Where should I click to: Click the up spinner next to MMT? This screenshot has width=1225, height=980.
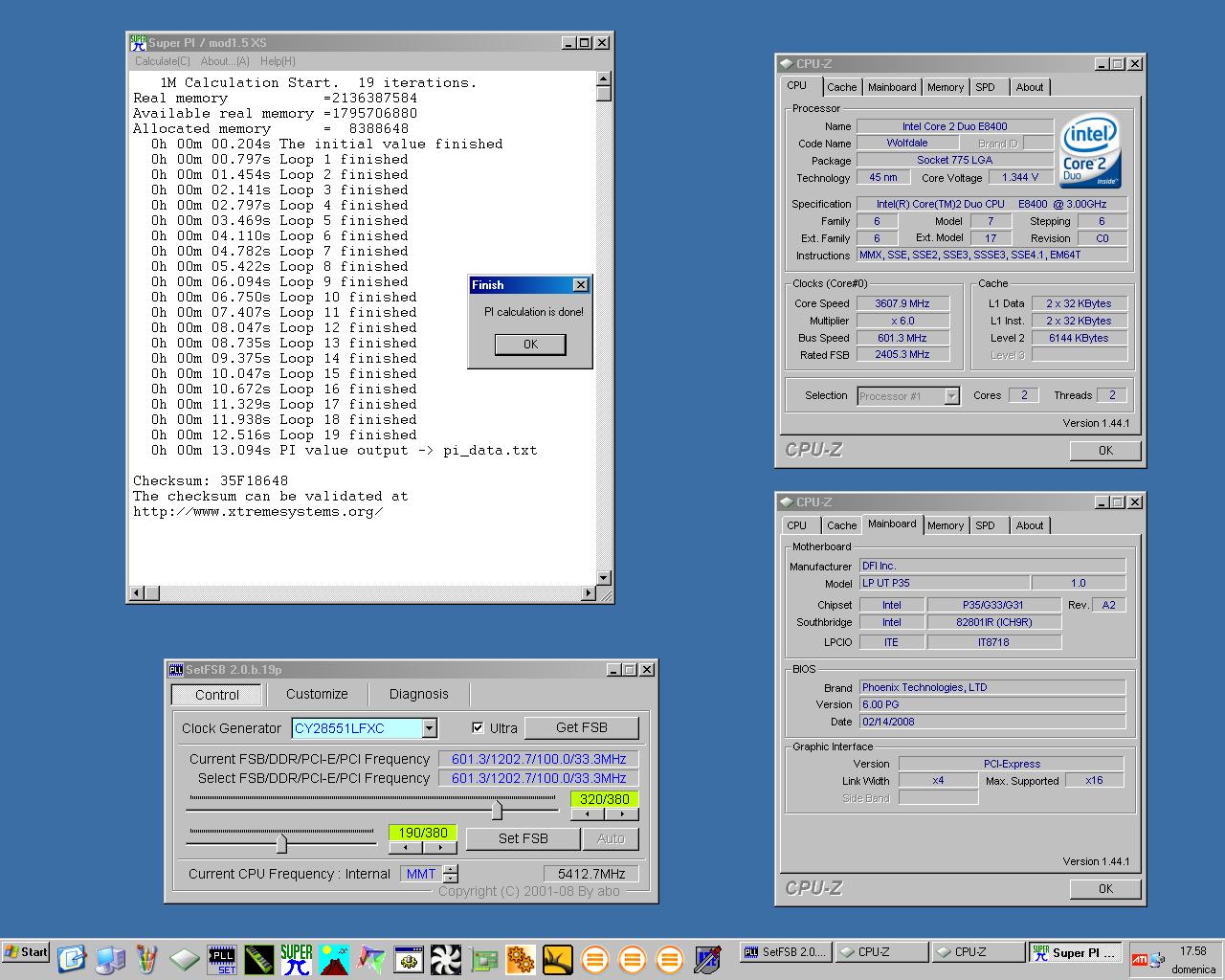(x=452, y=869)
